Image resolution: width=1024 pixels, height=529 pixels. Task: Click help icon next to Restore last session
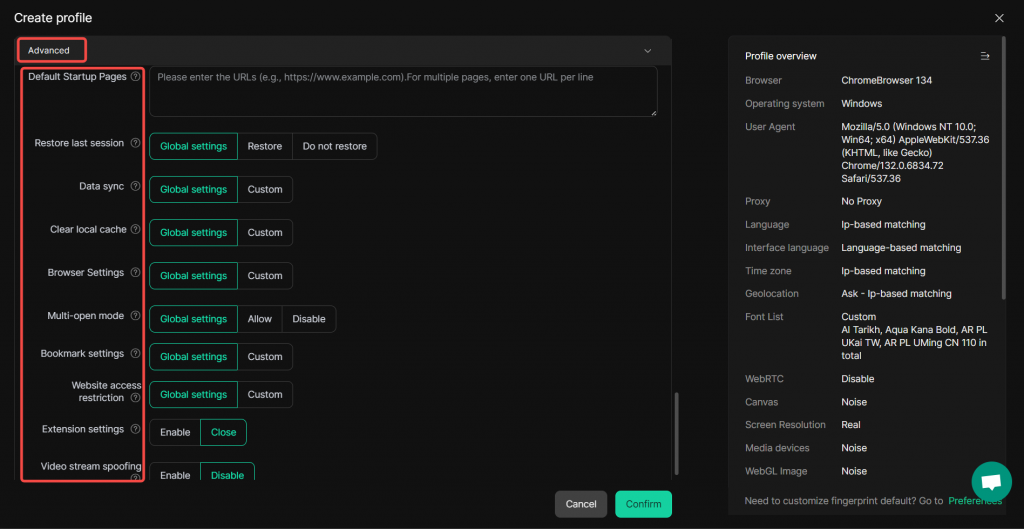coord(135,143)
